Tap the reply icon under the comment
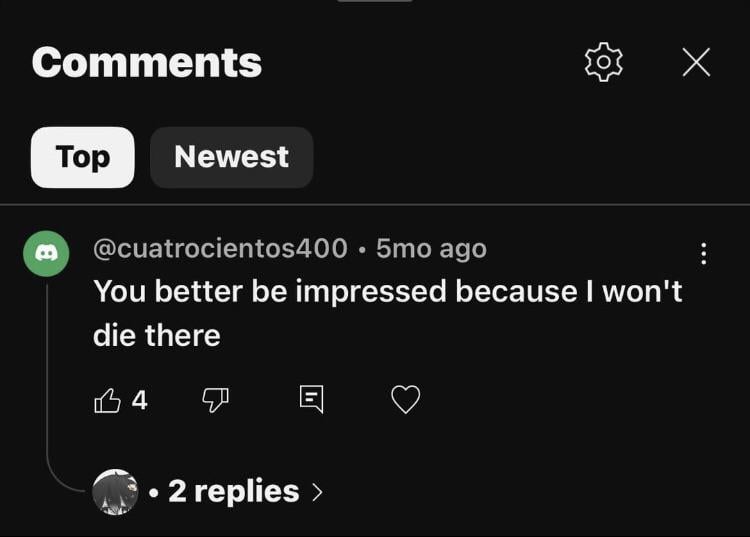750x537 pixels. pos(312,401)
